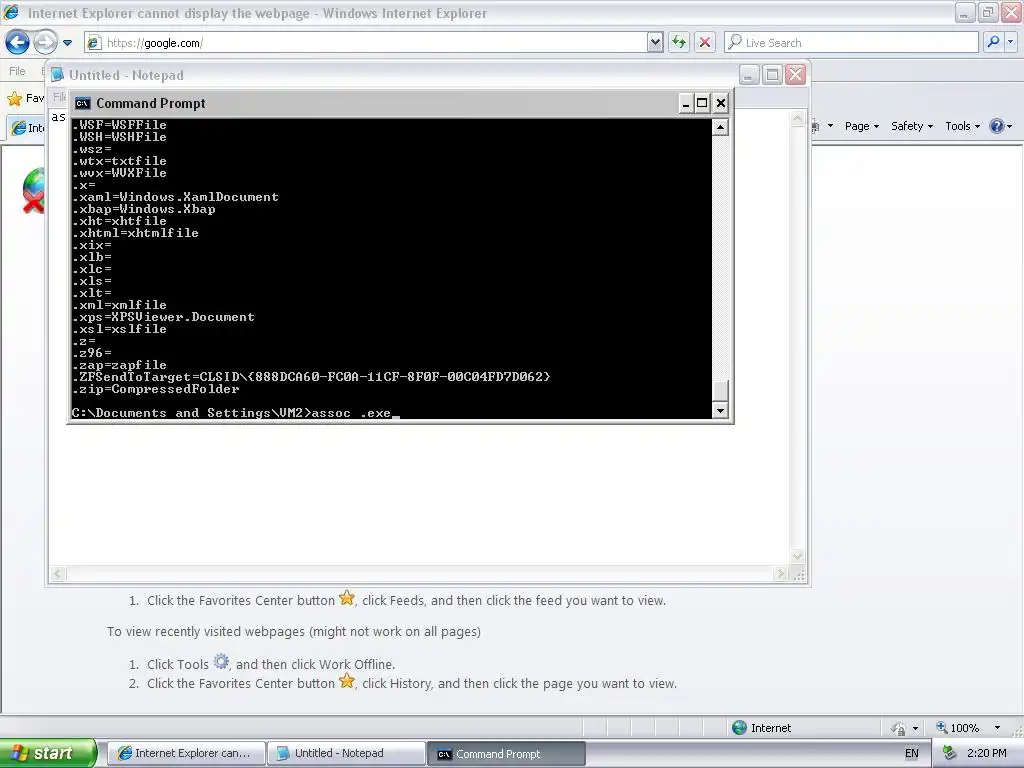1024x768 pixels.
Task: Click Notepad horizontal scrollbar right arrow
Action: 780,573
